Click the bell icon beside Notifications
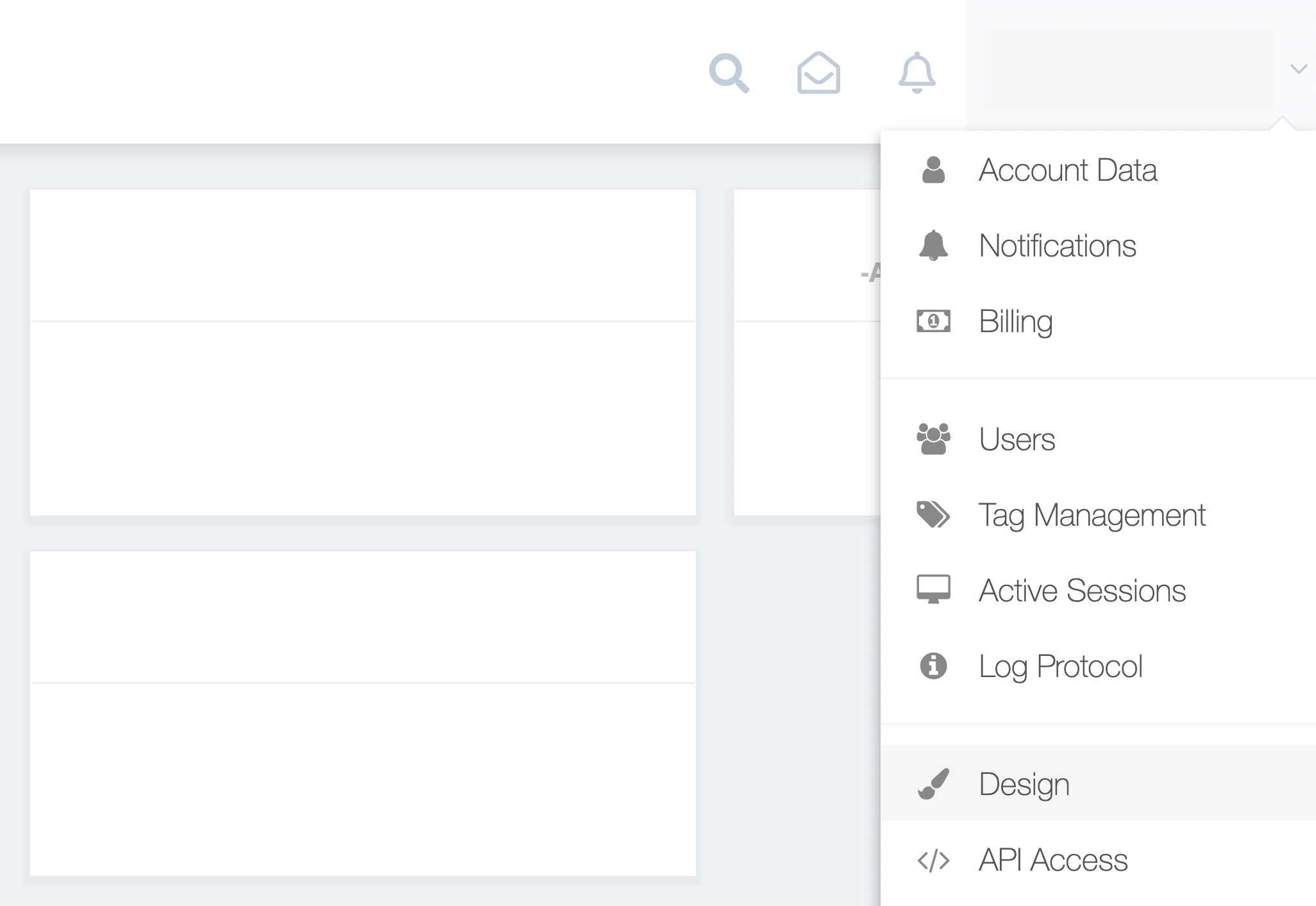Screen dimensions: 1316x906 [933, 246]
